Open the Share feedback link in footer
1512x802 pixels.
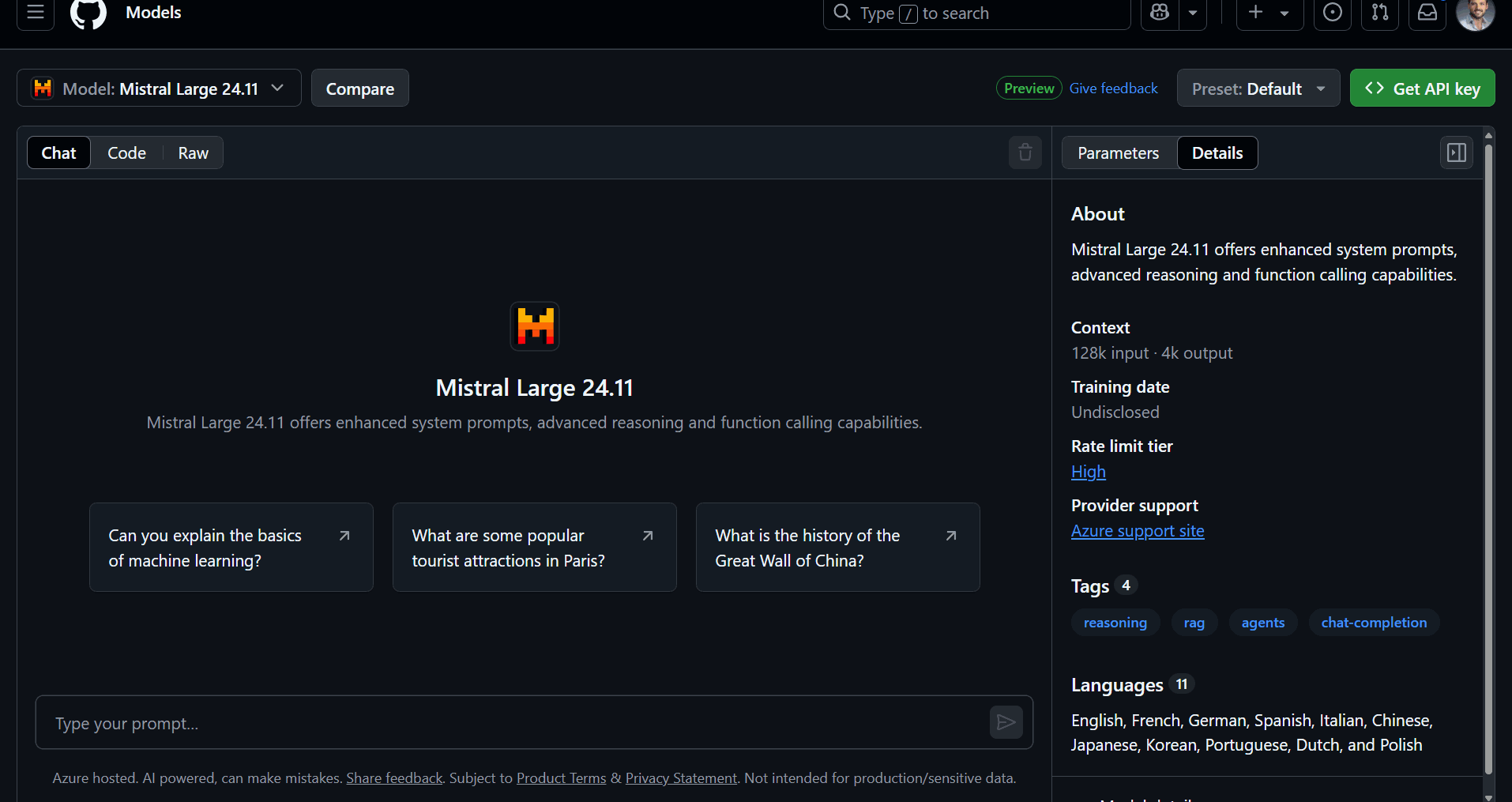pos(394,778)
